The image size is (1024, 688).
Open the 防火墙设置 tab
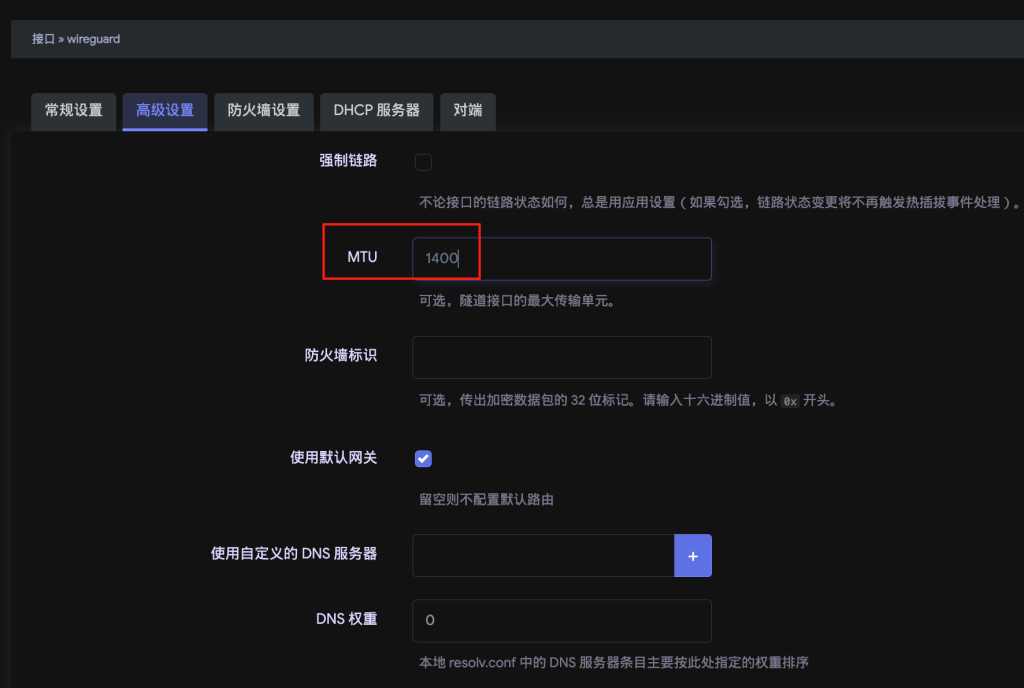(x=264, y=111)
